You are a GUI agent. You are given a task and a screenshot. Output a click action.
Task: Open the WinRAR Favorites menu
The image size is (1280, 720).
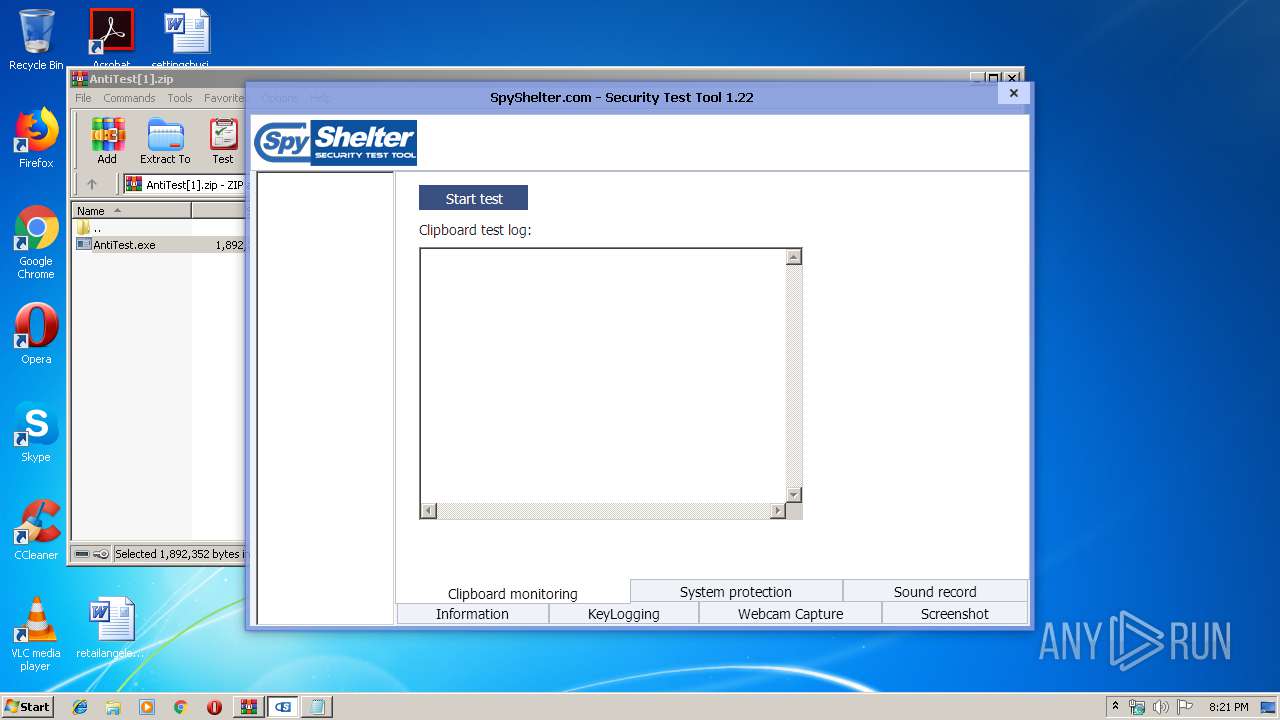click(224, 98)
